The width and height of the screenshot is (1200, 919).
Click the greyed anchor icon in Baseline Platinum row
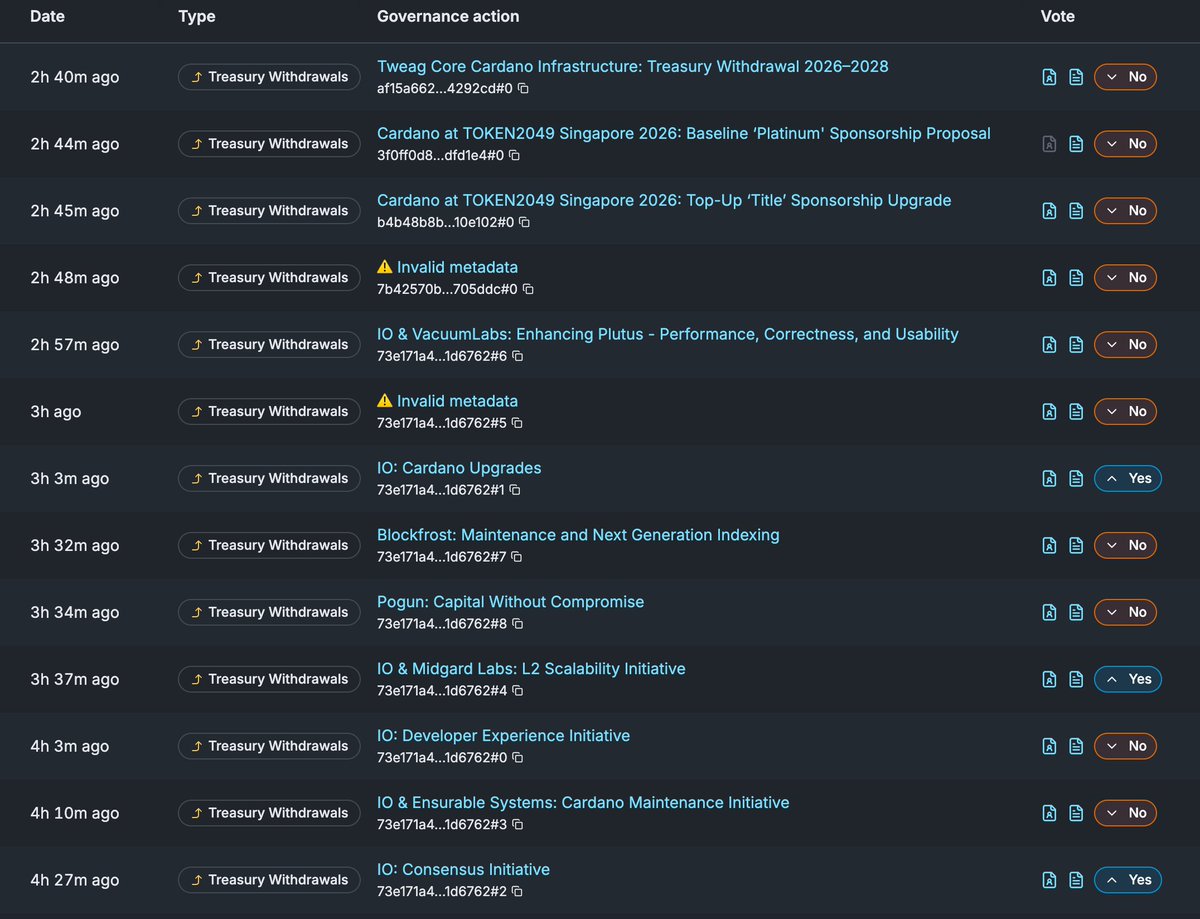pyautogui.click(x=1049, y=144)
